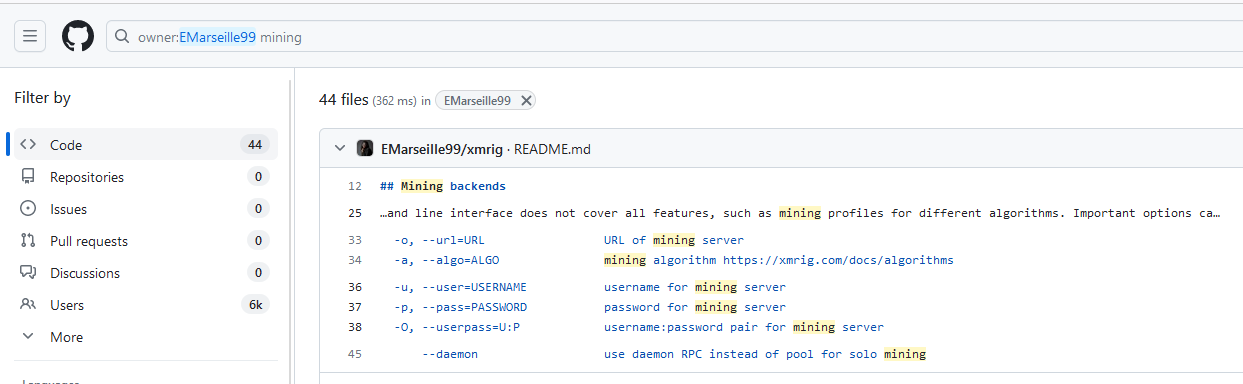This screenshot has height=384, width=1243.
Task: Focus the search box with owner:EMarseille99 mining
Action: (675, 37)
